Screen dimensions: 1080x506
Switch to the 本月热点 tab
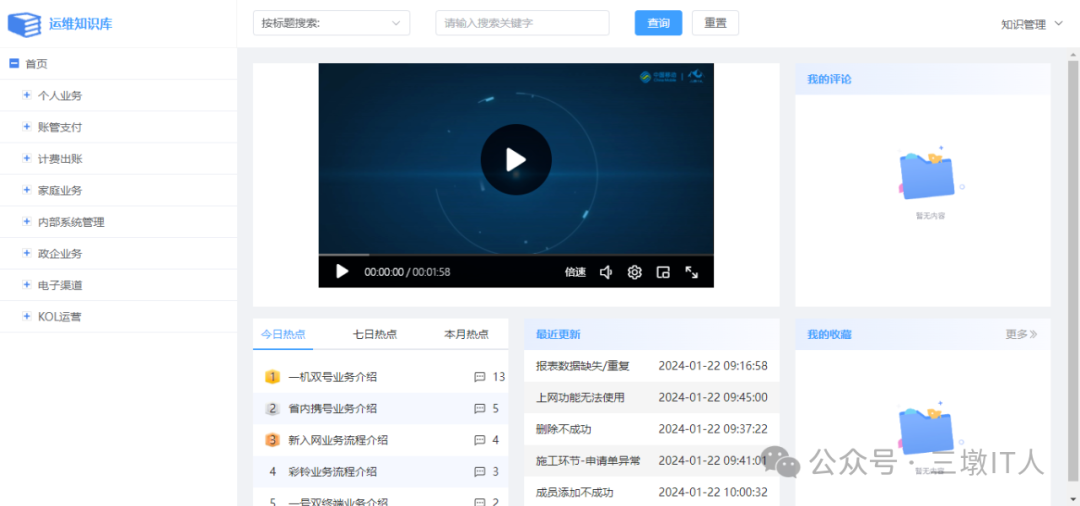click(x=466, y=335)
